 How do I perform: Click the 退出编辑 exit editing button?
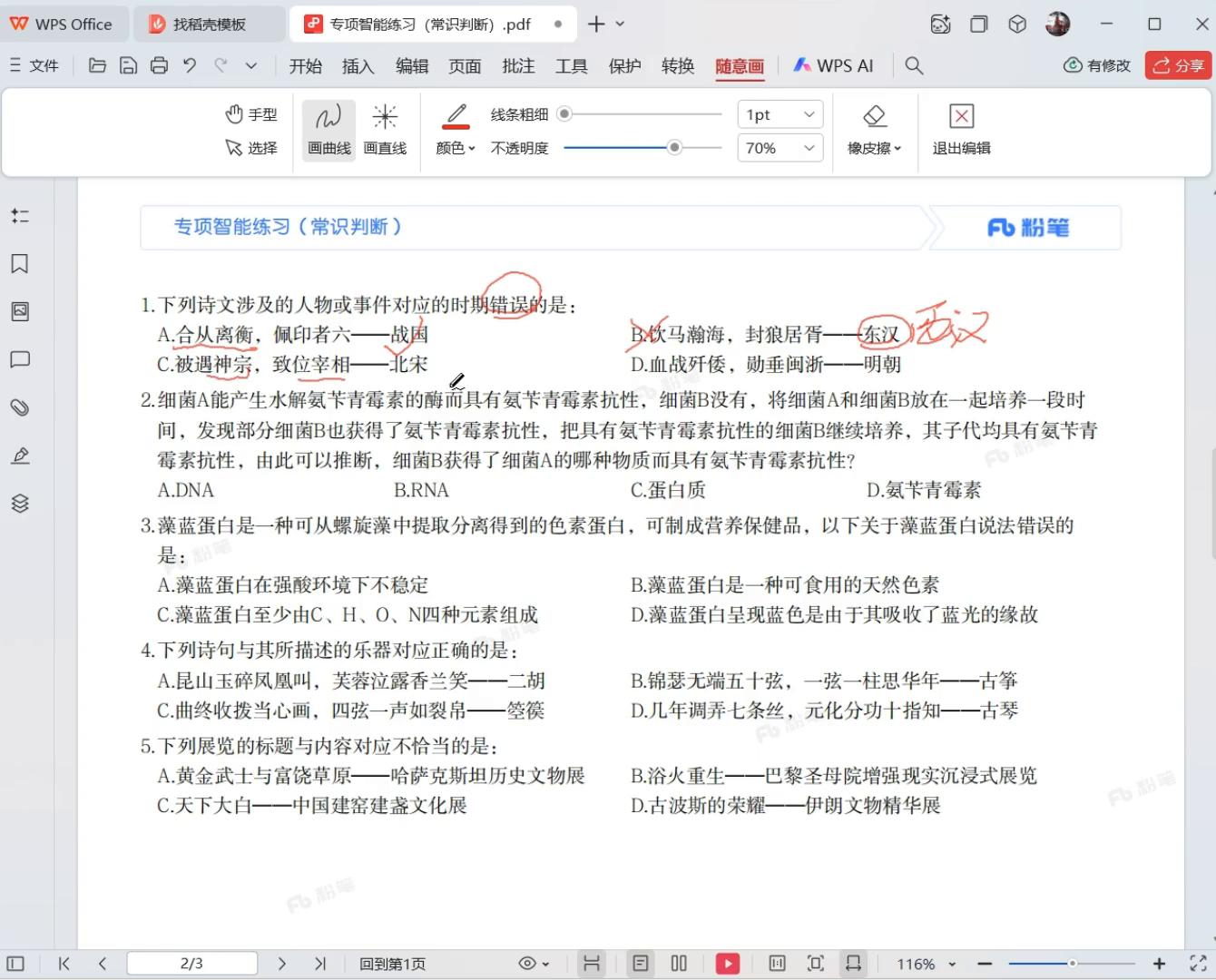[x=960, y=130]
